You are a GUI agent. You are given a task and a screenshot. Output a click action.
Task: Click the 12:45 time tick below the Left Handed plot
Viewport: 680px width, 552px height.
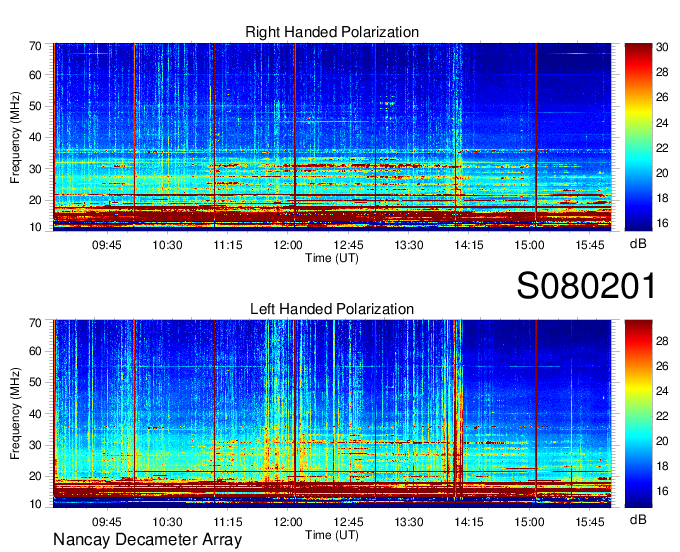[348, 522]
